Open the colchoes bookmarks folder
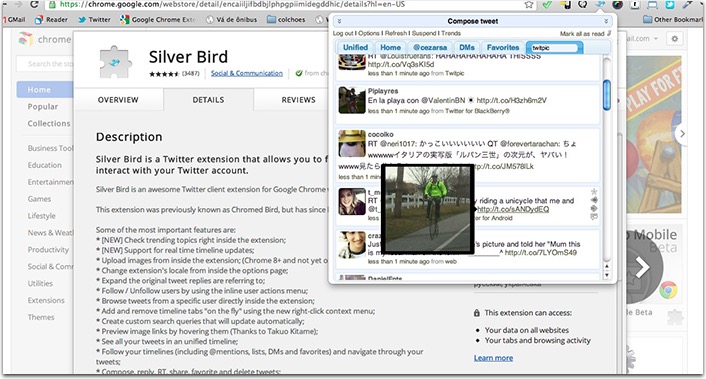706x379 pixels. (x=286, y=20)
